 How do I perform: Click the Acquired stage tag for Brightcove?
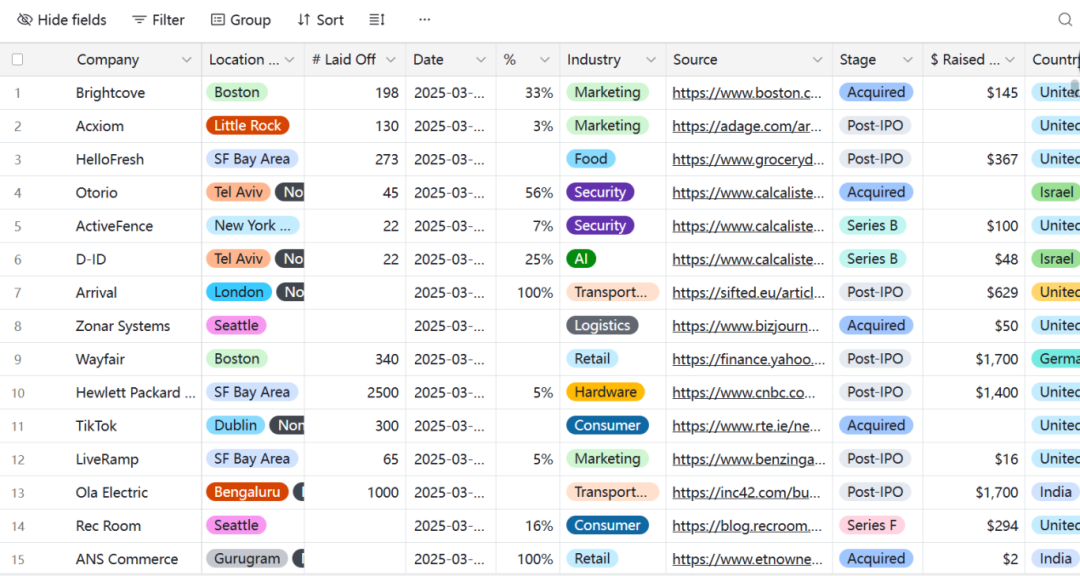click(876, 92)
